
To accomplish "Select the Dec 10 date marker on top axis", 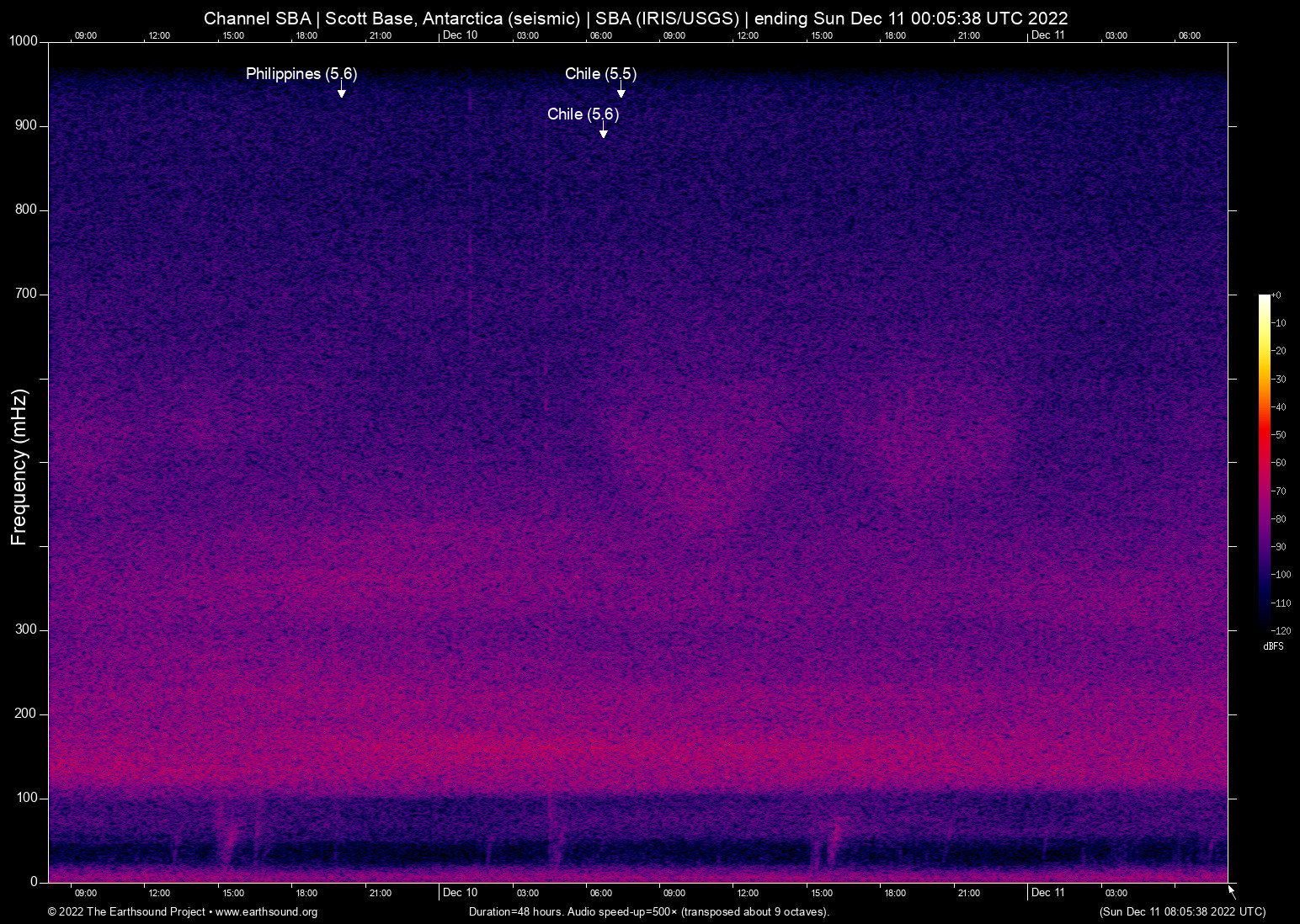I will (x=460, y=35).
